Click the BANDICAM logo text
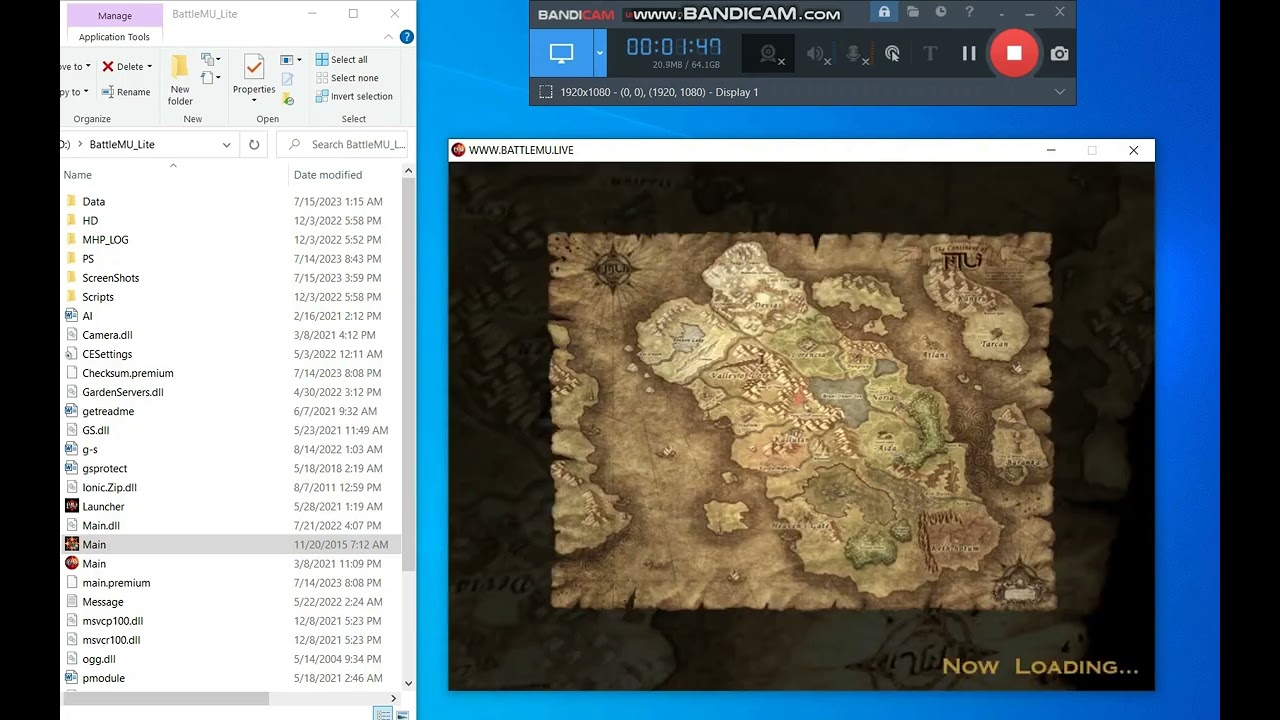Screen dimensions: 1280x720 point(576,14)
